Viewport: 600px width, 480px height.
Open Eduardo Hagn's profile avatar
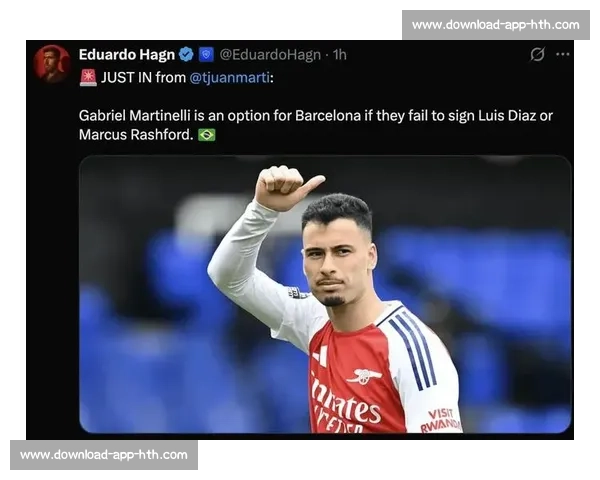51,64
